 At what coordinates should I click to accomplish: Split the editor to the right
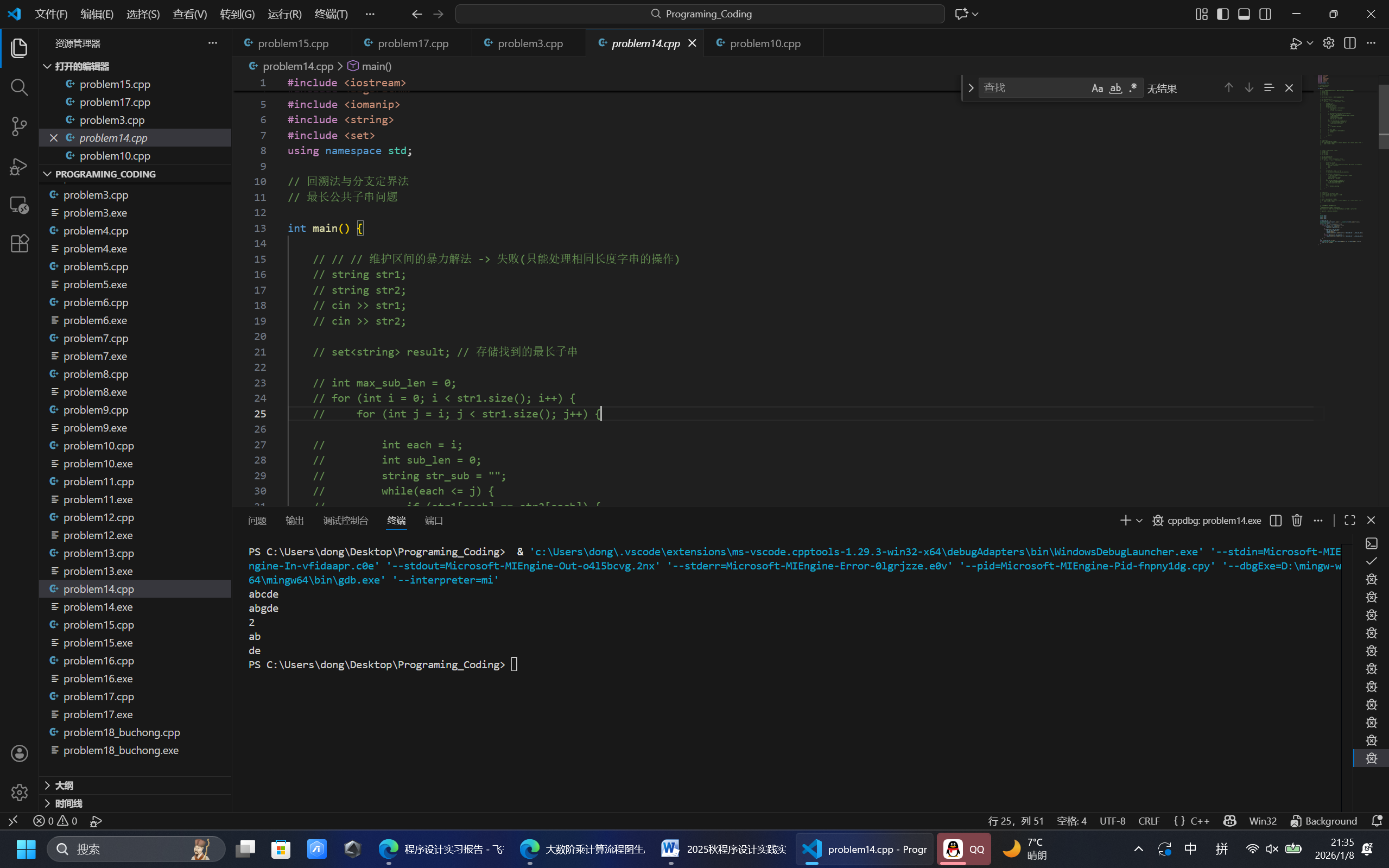[1349, 43]
